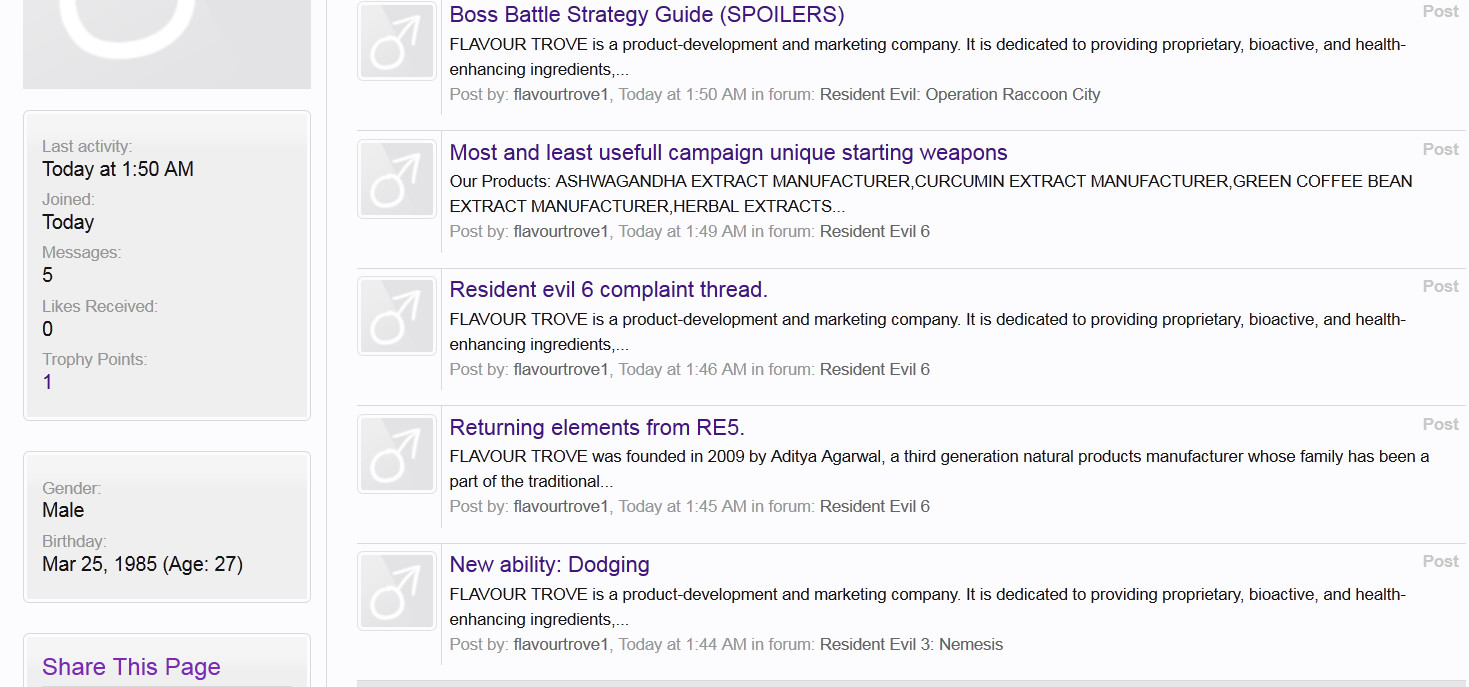Open Returning elements from RE5 thread
1469x687 pixels.
597,427
